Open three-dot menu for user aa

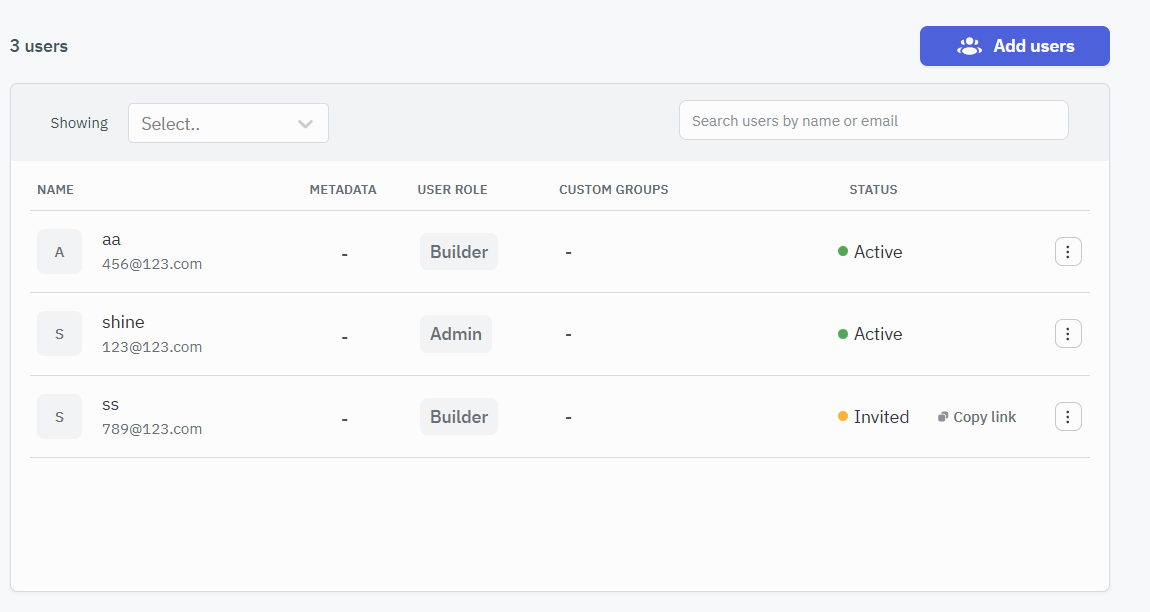[1068, 252]
